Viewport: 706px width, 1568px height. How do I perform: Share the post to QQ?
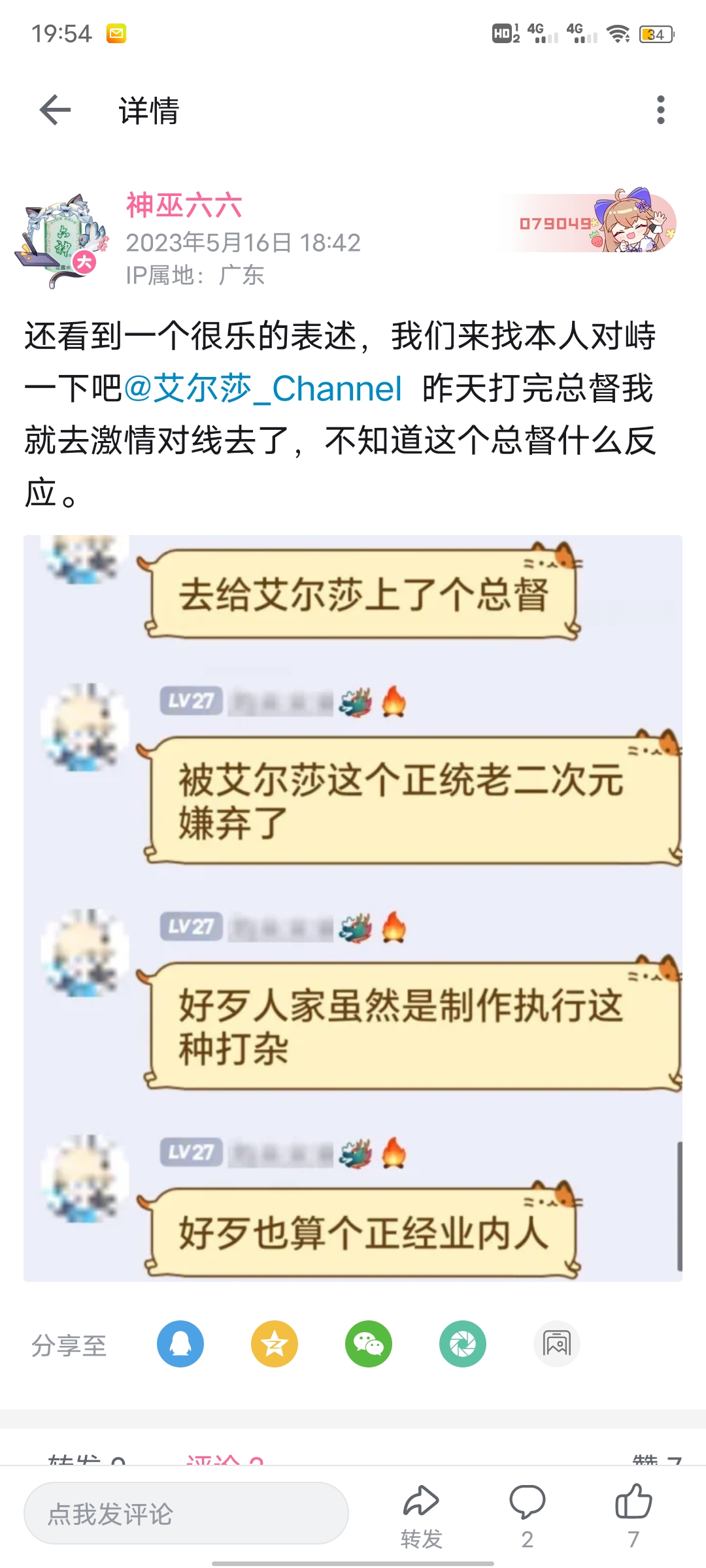pos(180,1344)
